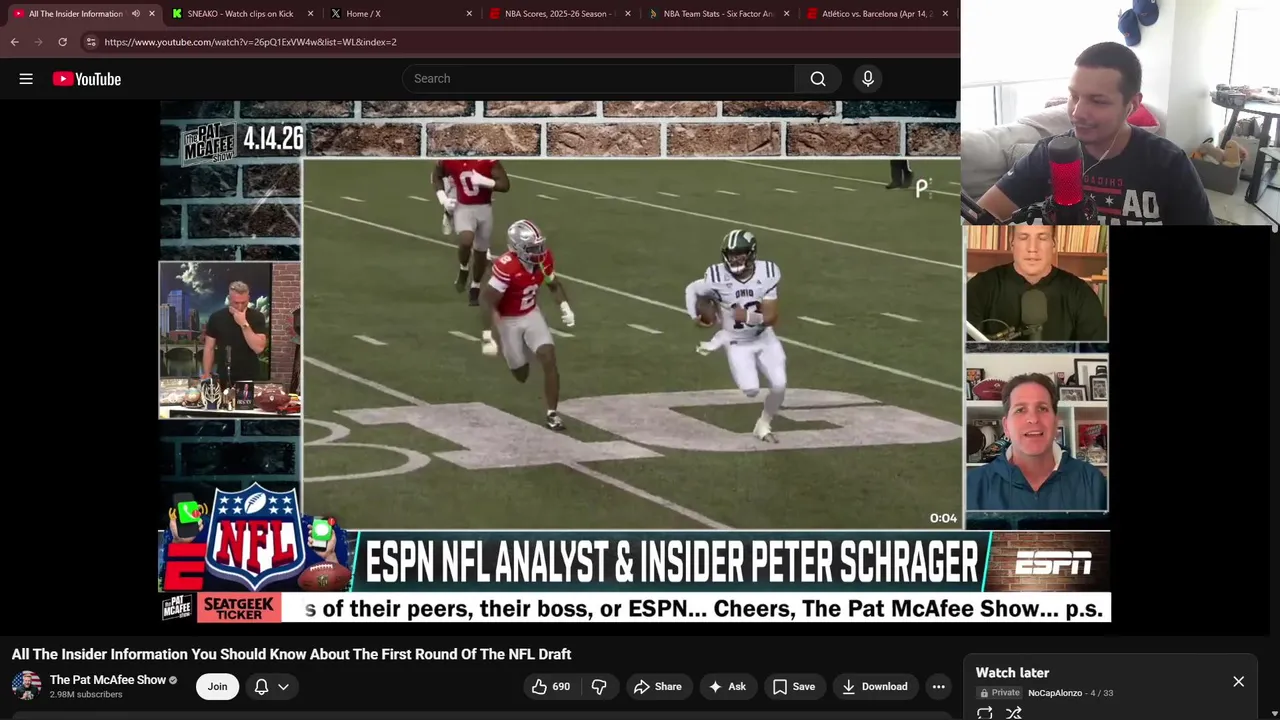Close the NBA Team Stats tab
This screenshot has height=720, width=1280.
tap(787, 14)
